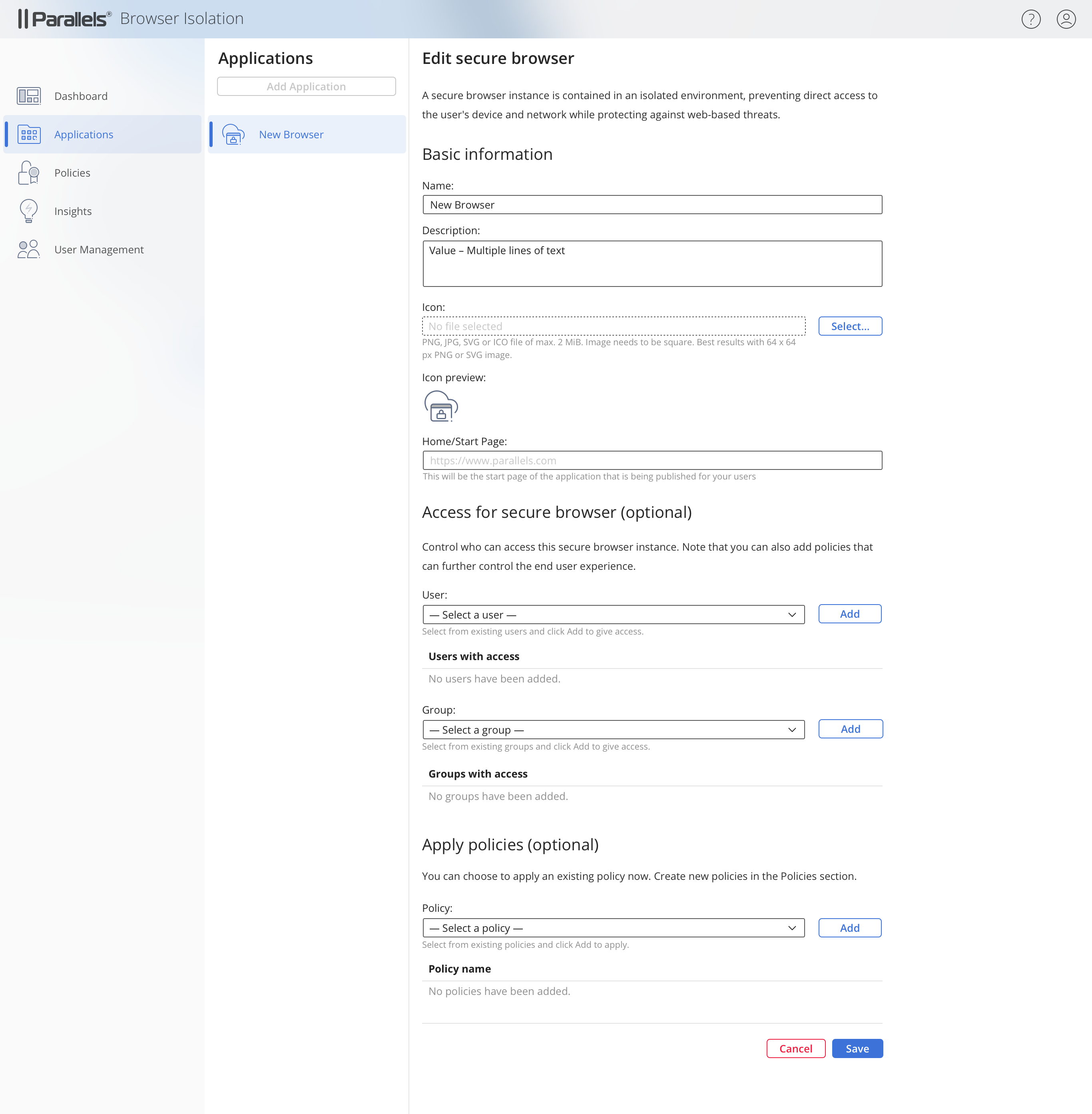The image size is (1092, 1114).
Task: Open the help question mark icon
Action: point(1030,19)
